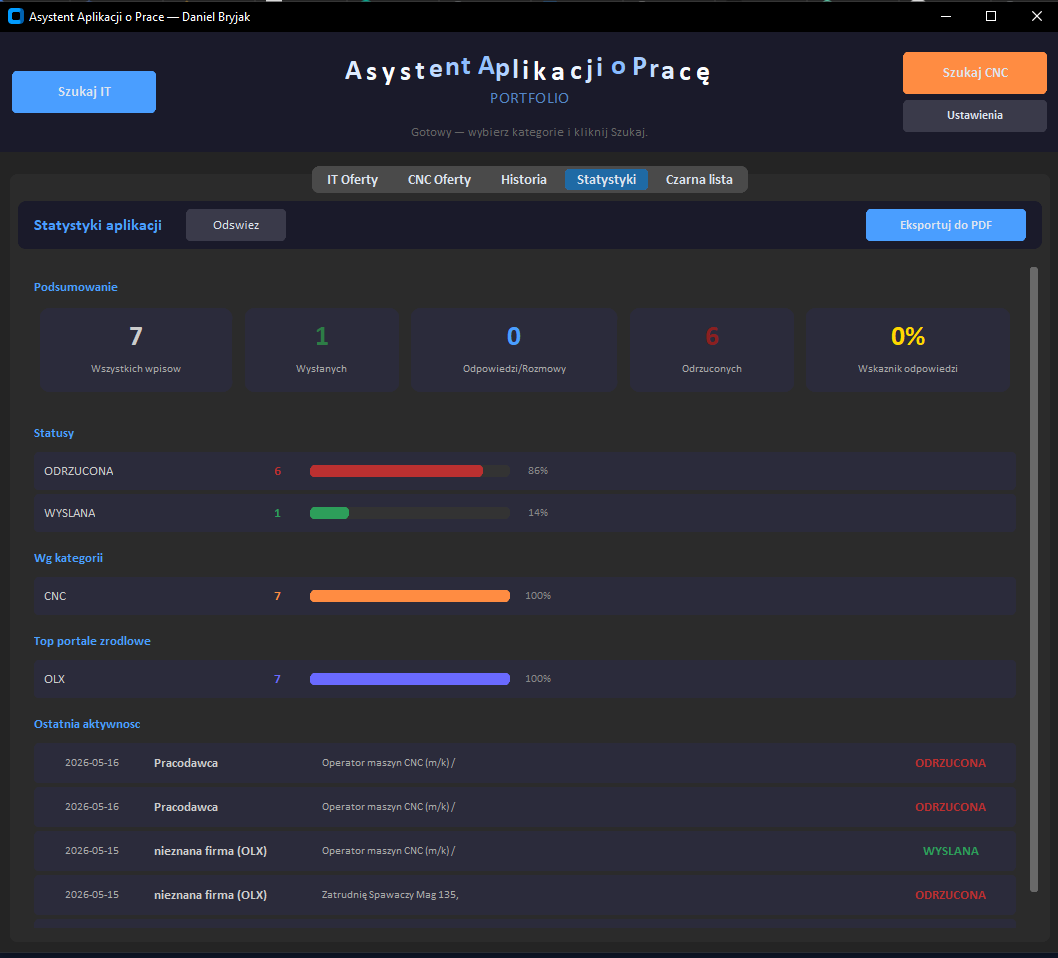Click the first 2026-05-16 Pracodawca activity row

(525, 763)
